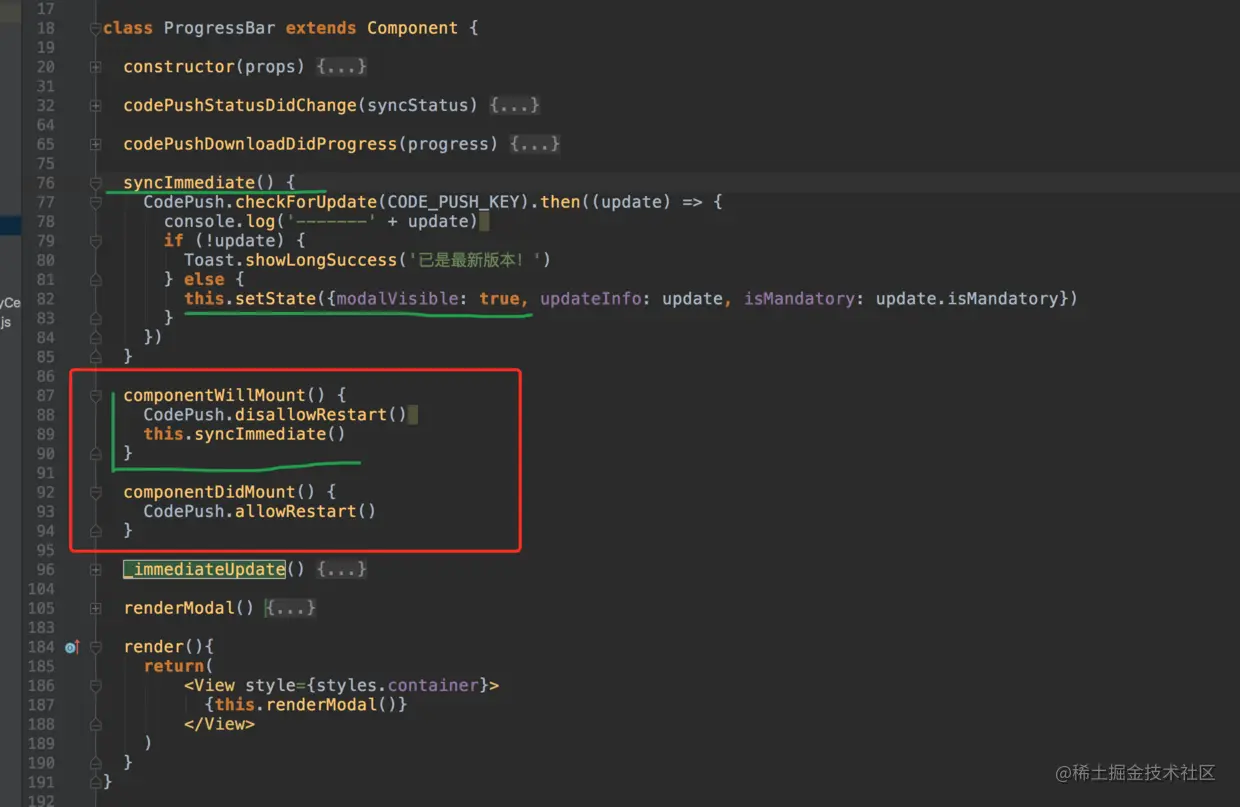Collapse the checkForUpdate callback fold on line 77
This screenshot has height=807, width=1240.
coord(95,202)
